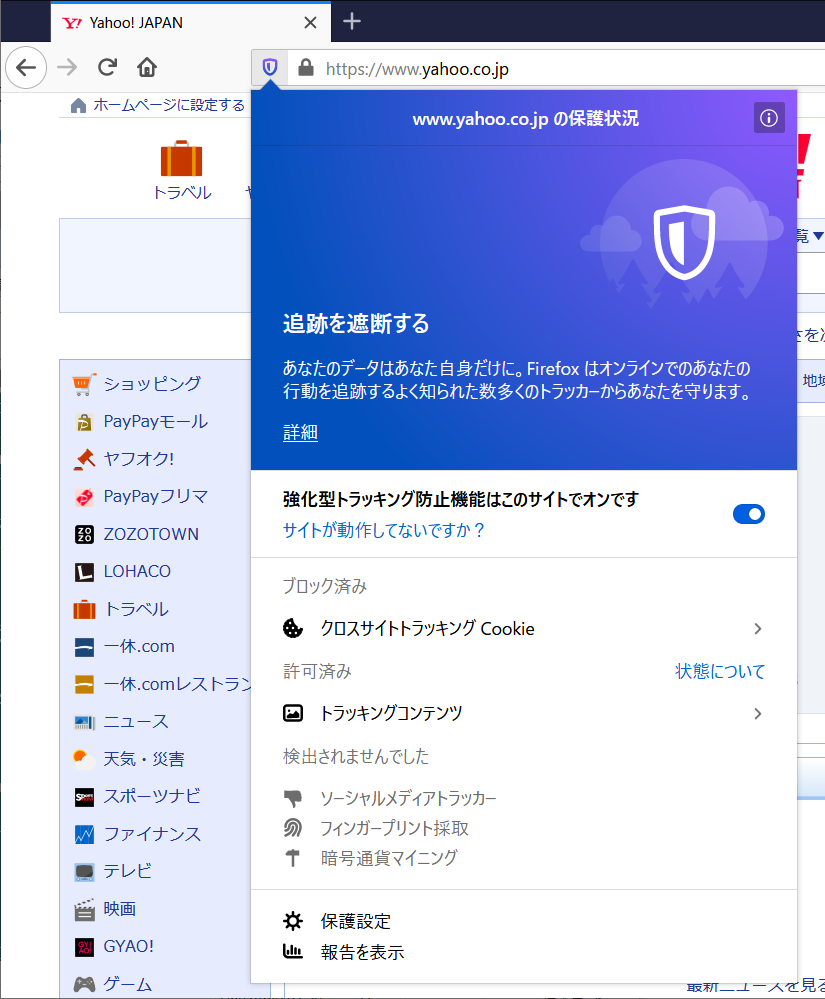This screenshot has width=825, height=999.
Task: Click 一休.comレストラン sidebar link
Action: [177, 684]
